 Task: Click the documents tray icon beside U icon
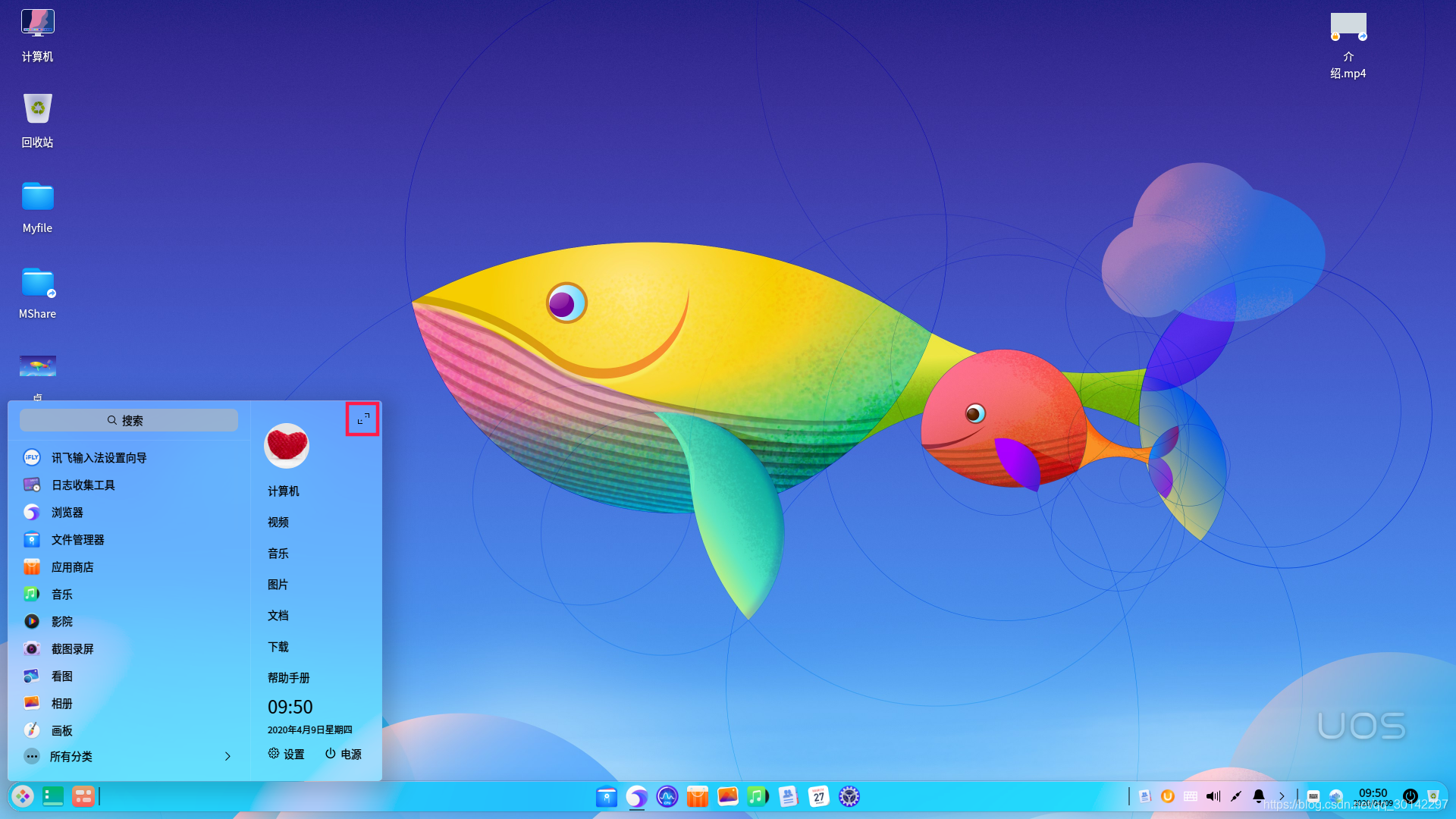[x=1145, y=796]
